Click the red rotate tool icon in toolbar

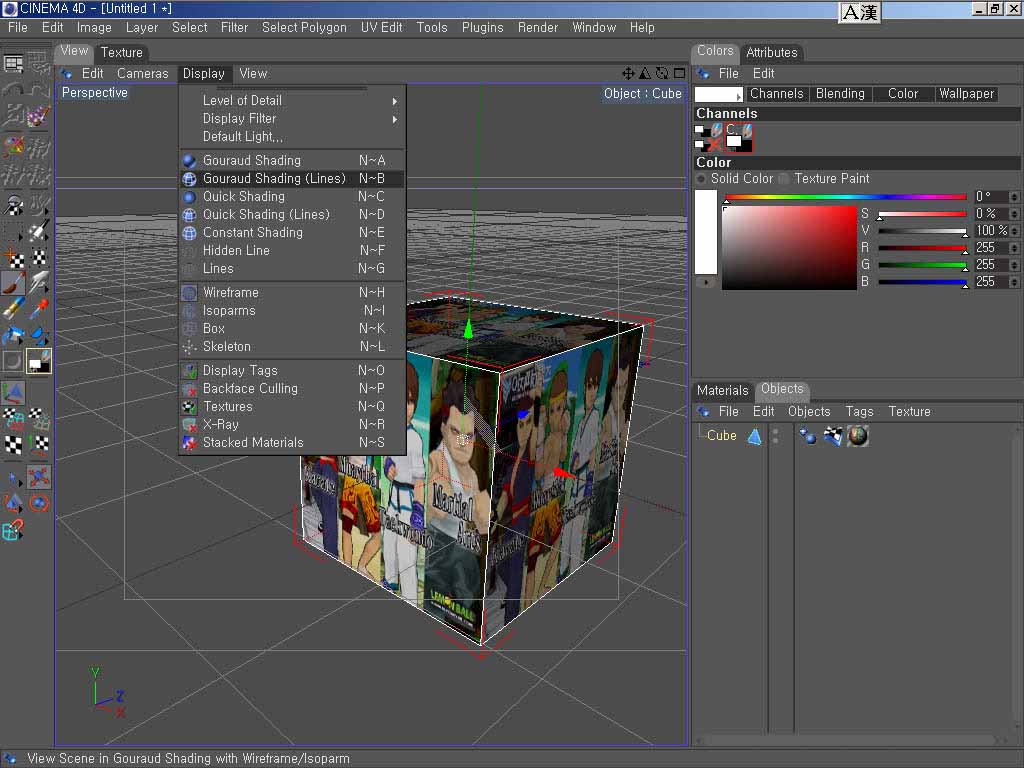(39, 504)
